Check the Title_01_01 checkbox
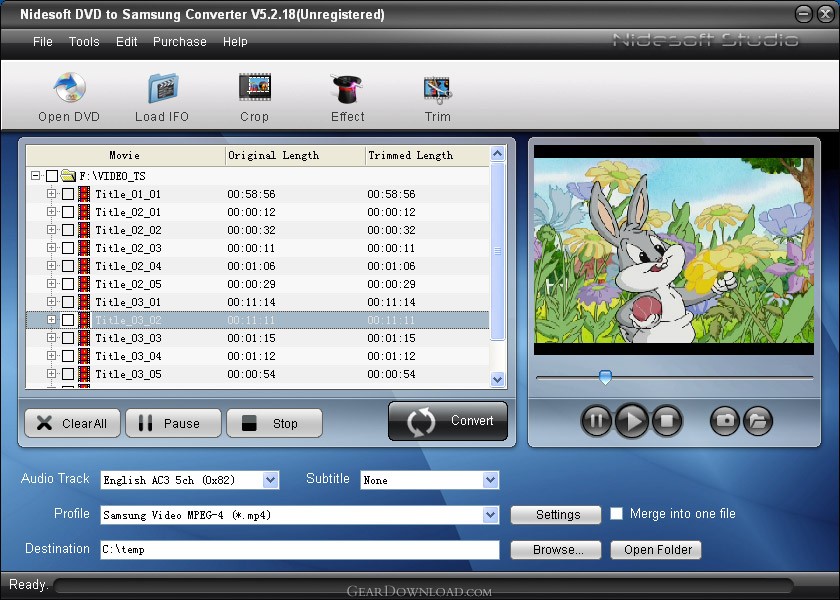The height and width of the screenshot is (600, 840). (x=68, y=194)
